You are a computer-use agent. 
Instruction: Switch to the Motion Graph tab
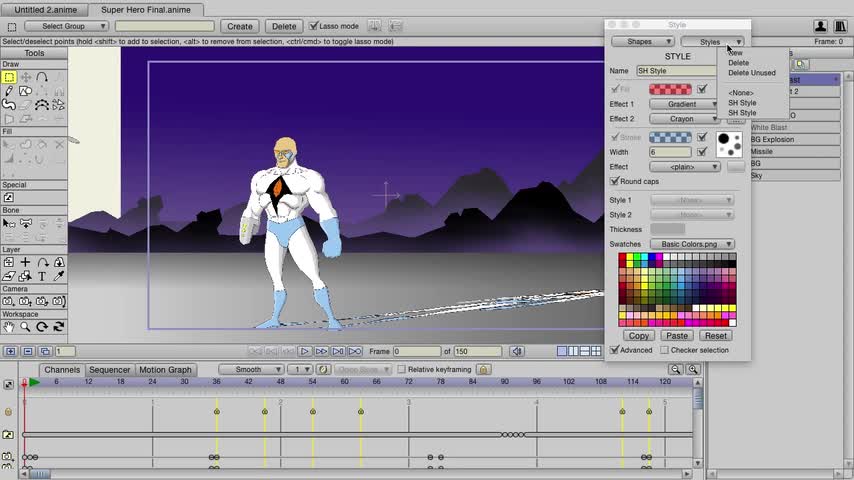pyautogui.click(x=165, y=369)
